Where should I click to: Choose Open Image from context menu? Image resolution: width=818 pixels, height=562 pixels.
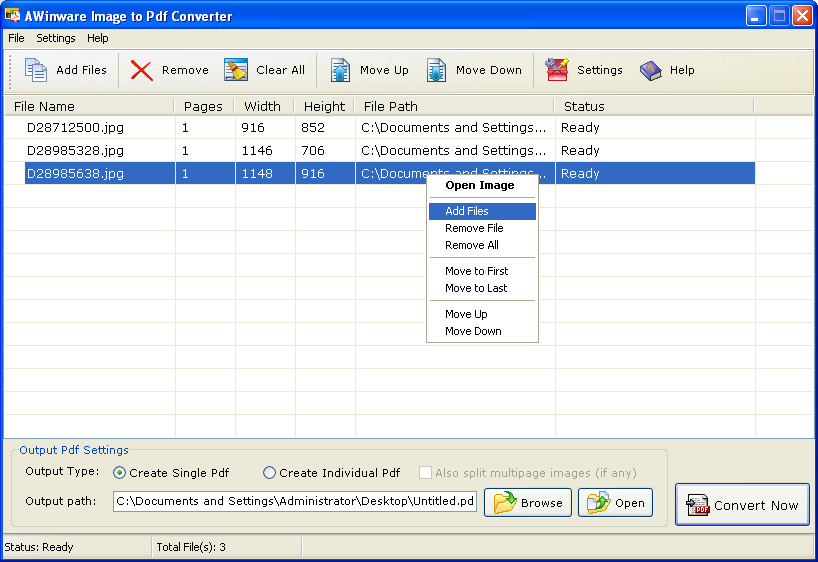click(482, 185)
